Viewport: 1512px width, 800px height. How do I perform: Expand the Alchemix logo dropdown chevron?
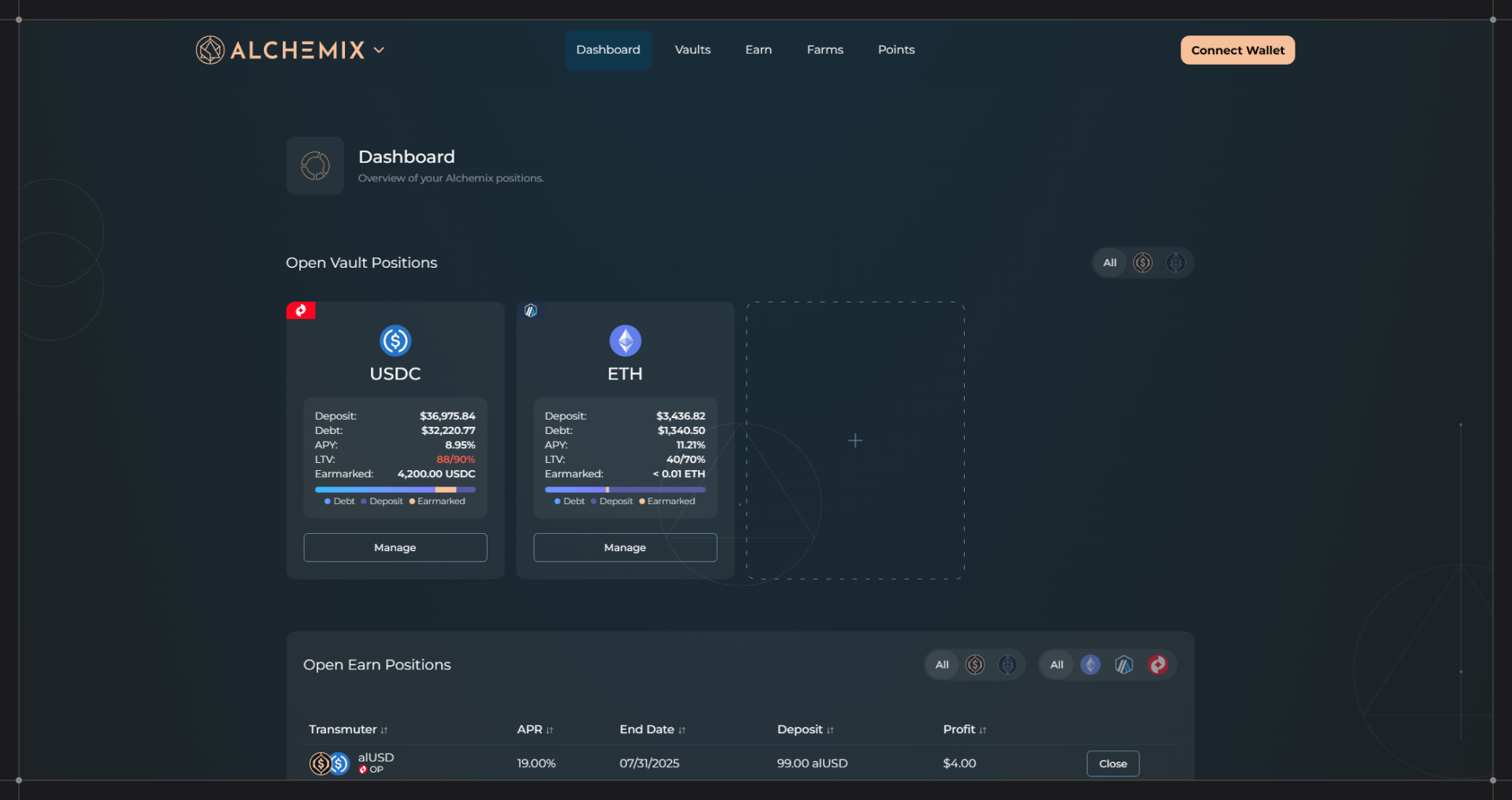click(x=380, y=50)
